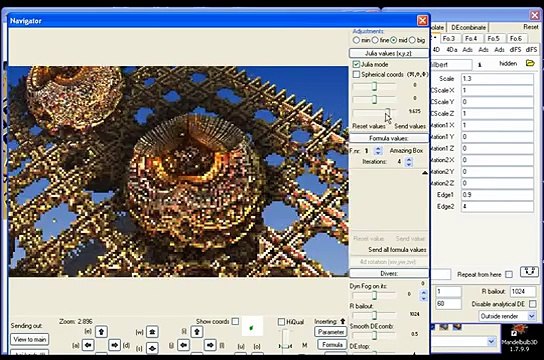Click Reset values under Julia sliders
Viewport: 544px width, 360px height.
(369, 126)
